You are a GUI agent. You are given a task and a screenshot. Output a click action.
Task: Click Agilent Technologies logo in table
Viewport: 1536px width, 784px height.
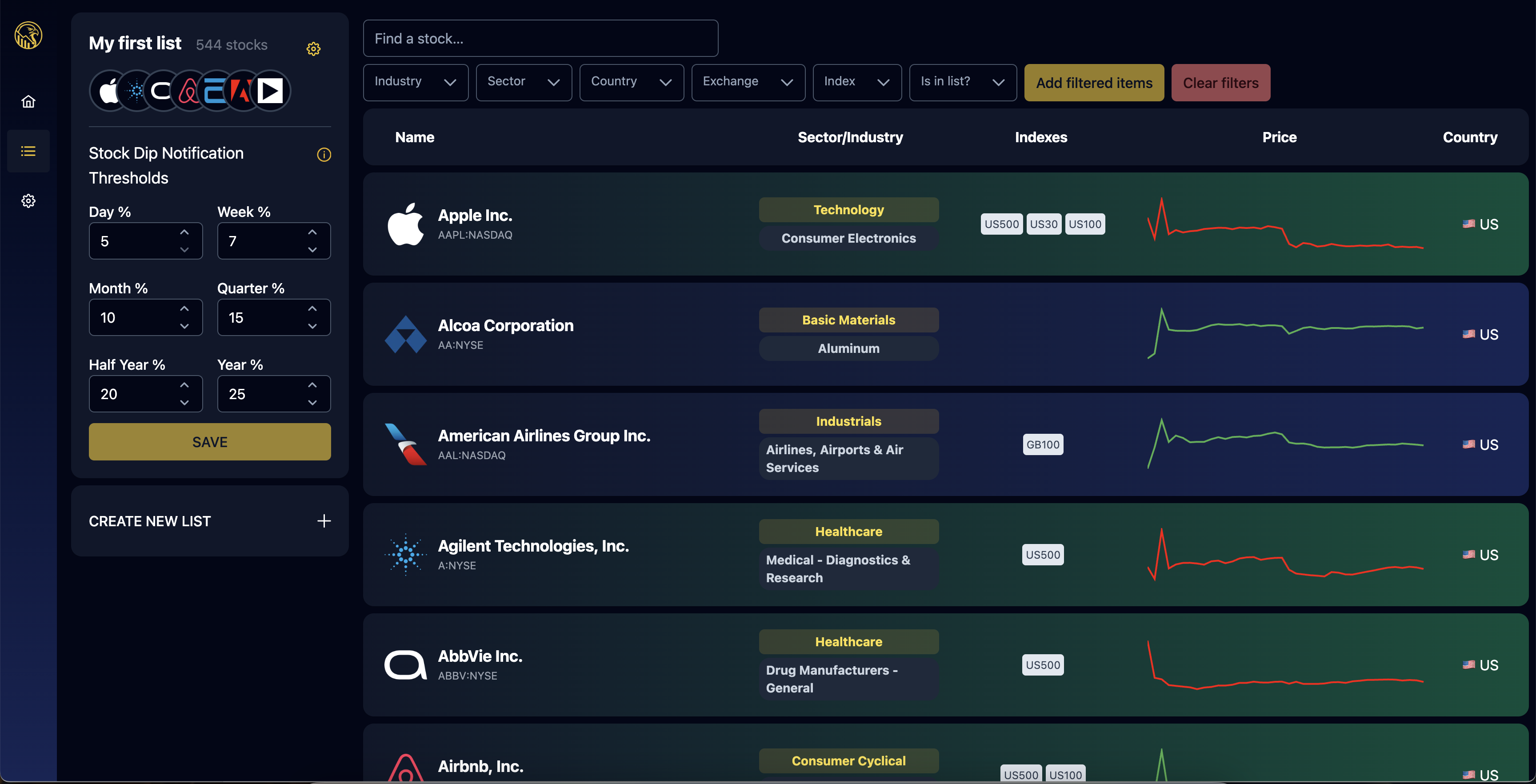click(405, 555)
